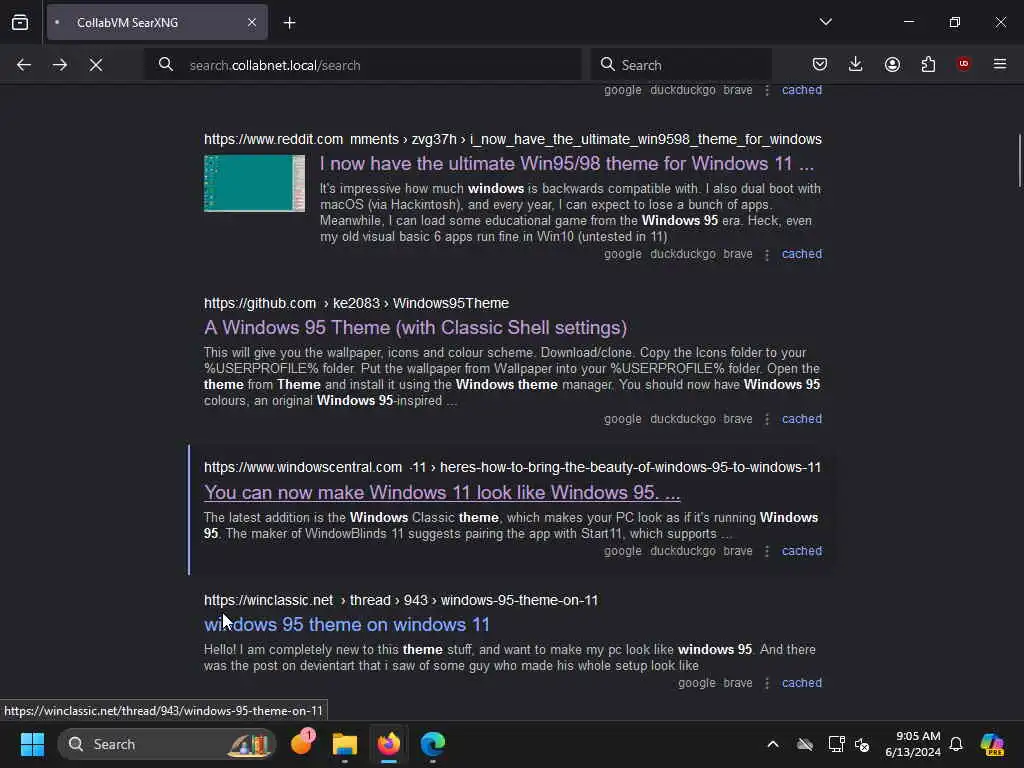Viewport: 1024px width, 768px height.
Task: Open the Downloads panel
Action: point(856,64)
